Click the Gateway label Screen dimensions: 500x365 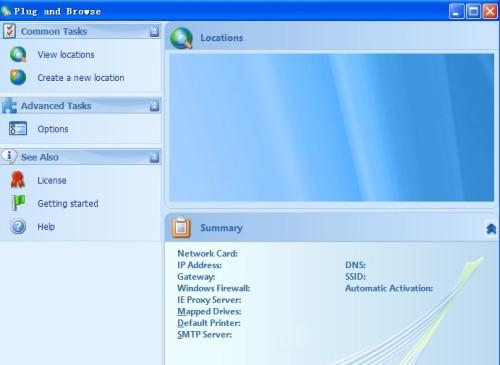(x=196, y=277)
